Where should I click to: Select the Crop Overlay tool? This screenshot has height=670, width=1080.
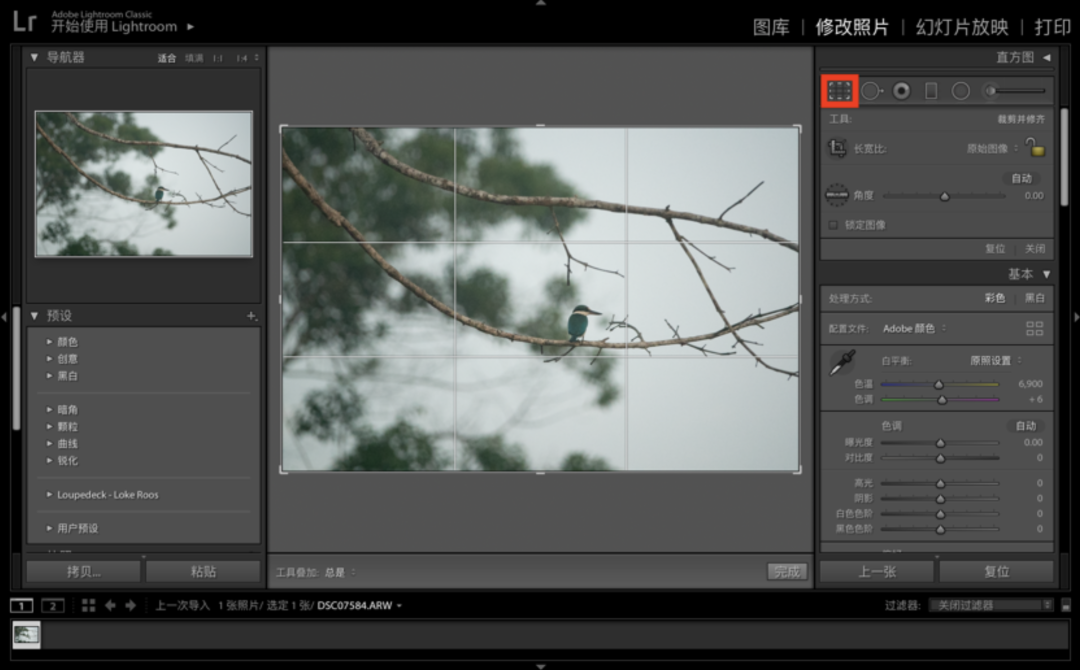pyautogui.click(x=839, y=91)
